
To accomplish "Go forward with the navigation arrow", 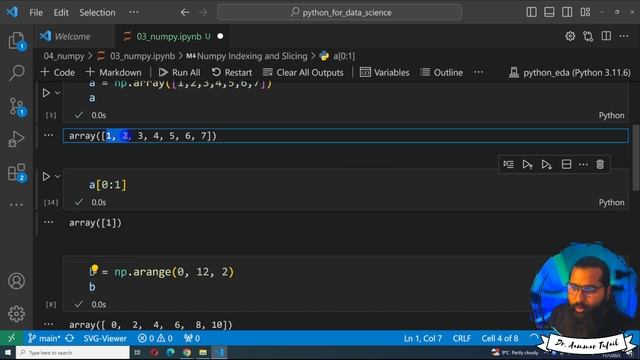I will (203, 12).
